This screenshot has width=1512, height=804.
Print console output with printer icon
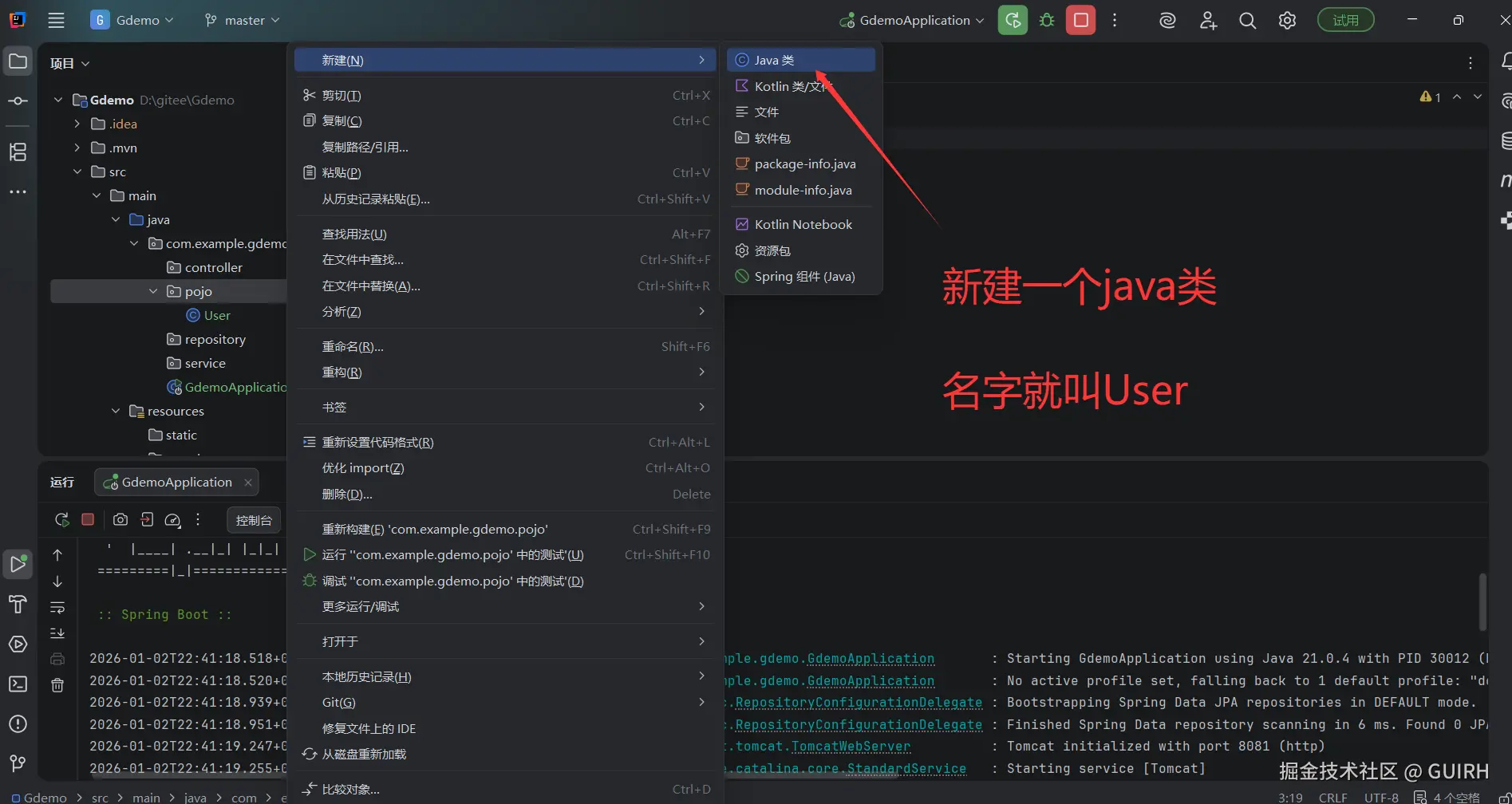(x=57, y=659)
